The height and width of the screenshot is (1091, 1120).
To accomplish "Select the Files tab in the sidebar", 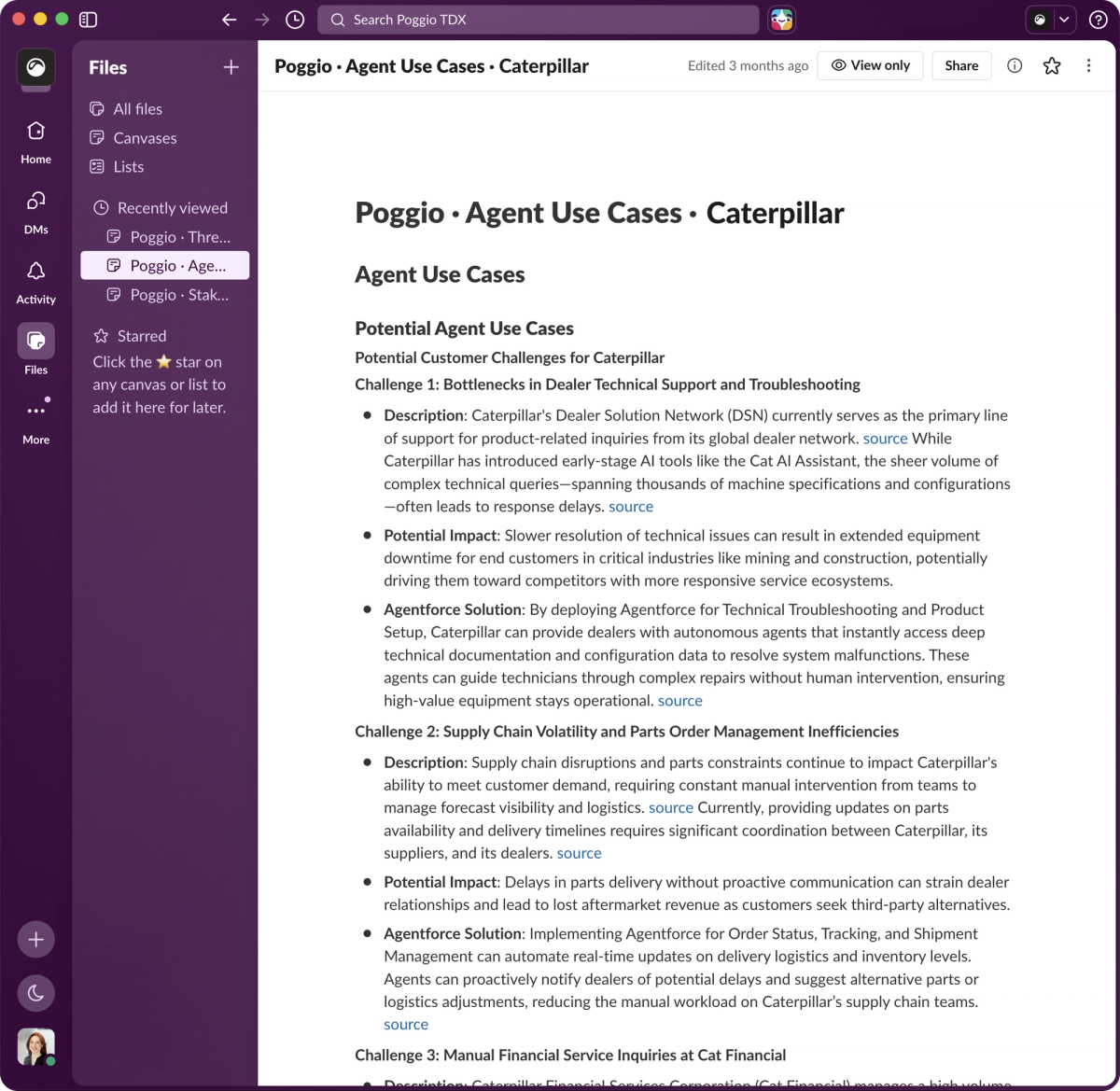I will (x=35, y=350).
